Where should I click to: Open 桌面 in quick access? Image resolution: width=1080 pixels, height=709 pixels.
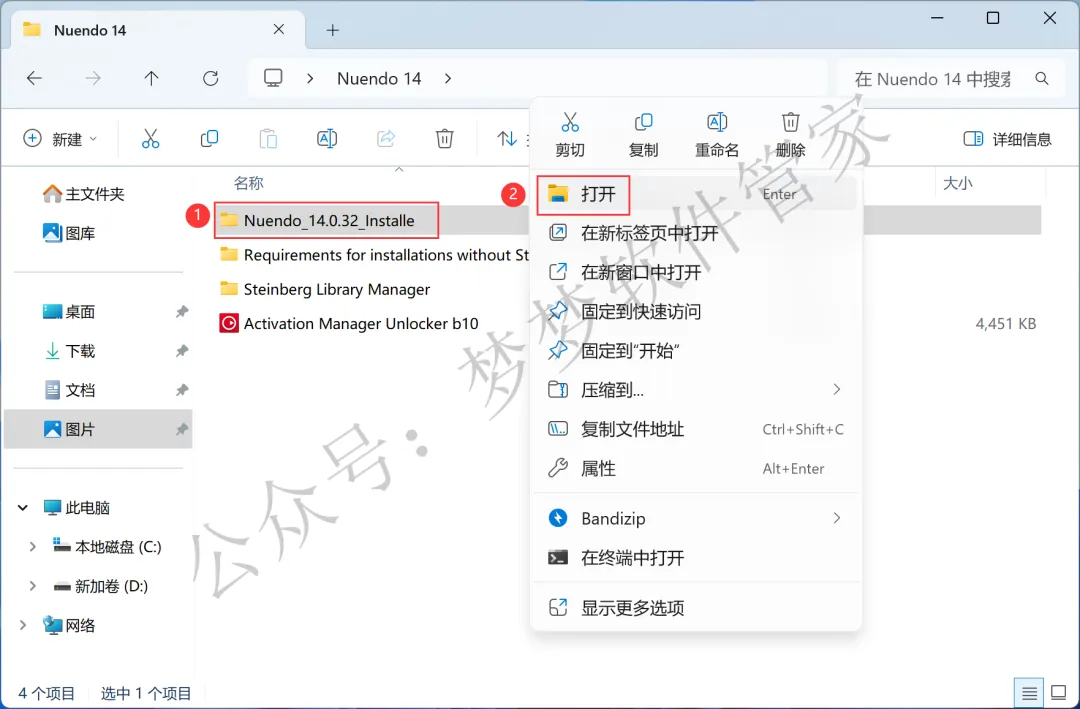tap(69, 311)
